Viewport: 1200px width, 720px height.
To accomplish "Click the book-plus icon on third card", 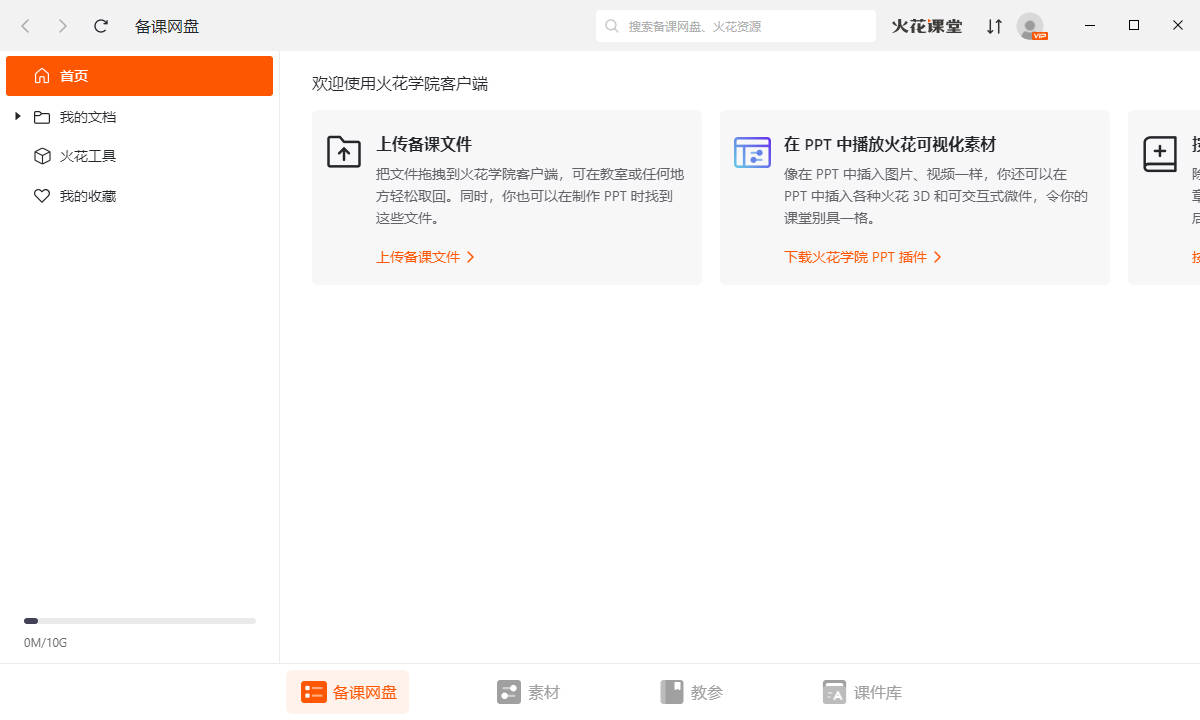I will (x=1160, y=154).
